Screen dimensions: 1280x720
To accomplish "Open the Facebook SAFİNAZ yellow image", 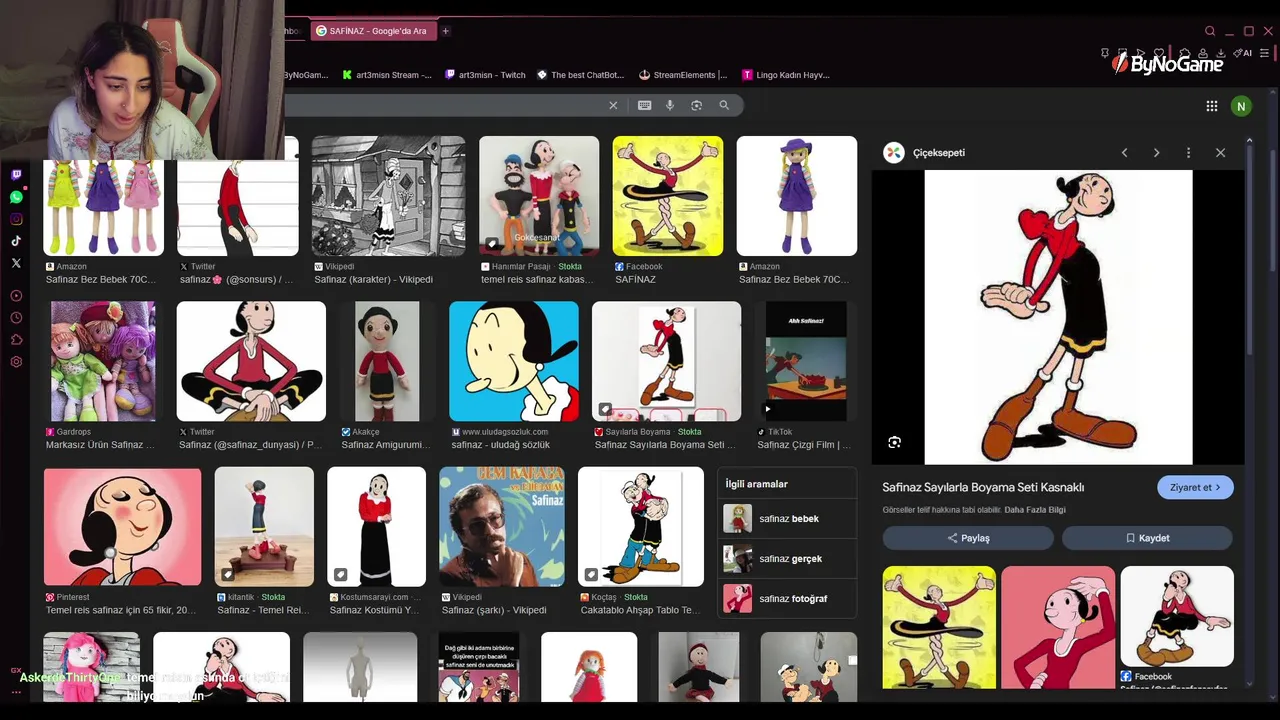I will (x=667, y=196).
